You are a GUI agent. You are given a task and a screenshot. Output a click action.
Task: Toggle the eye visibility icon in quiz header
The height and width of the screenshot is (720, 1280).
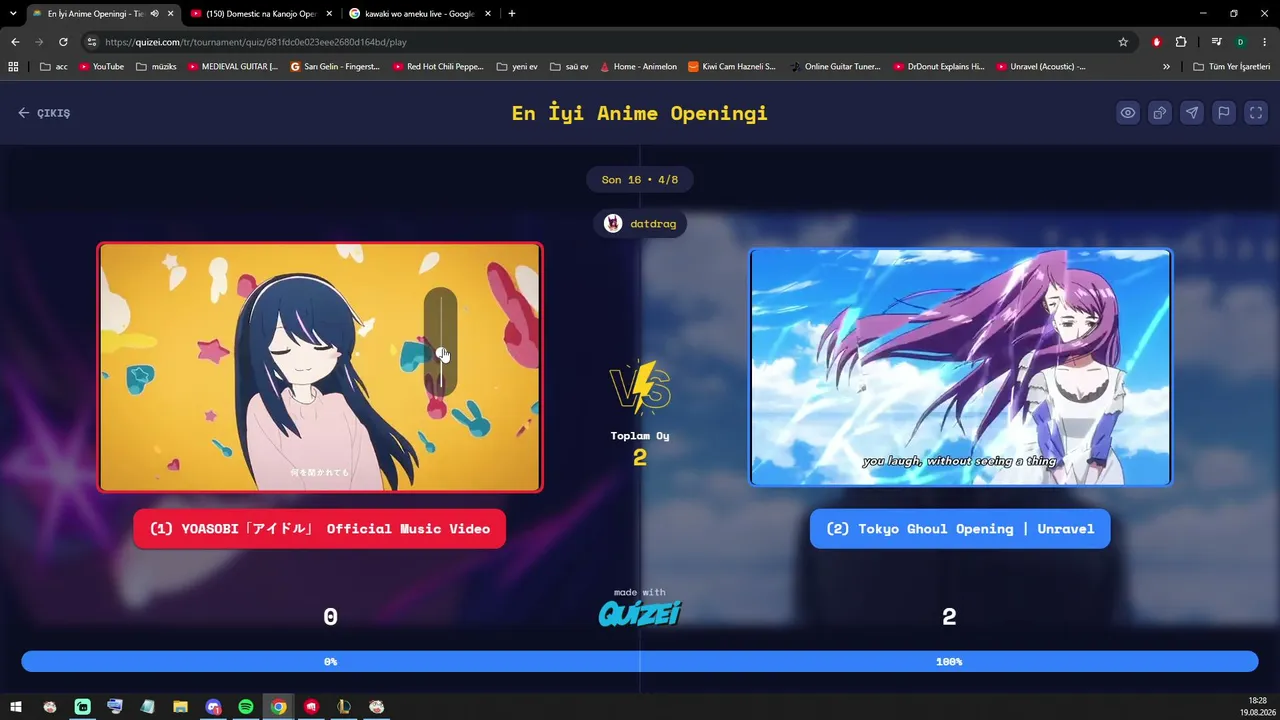click(x=1128, y=113)
